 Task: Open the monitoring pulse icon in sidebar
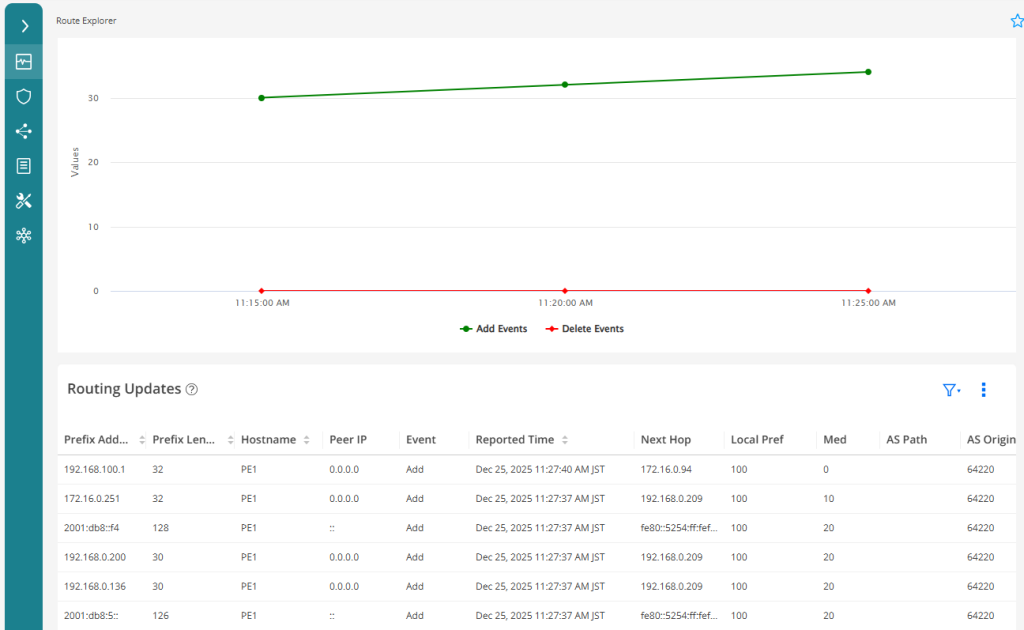[x=24, y=62]
